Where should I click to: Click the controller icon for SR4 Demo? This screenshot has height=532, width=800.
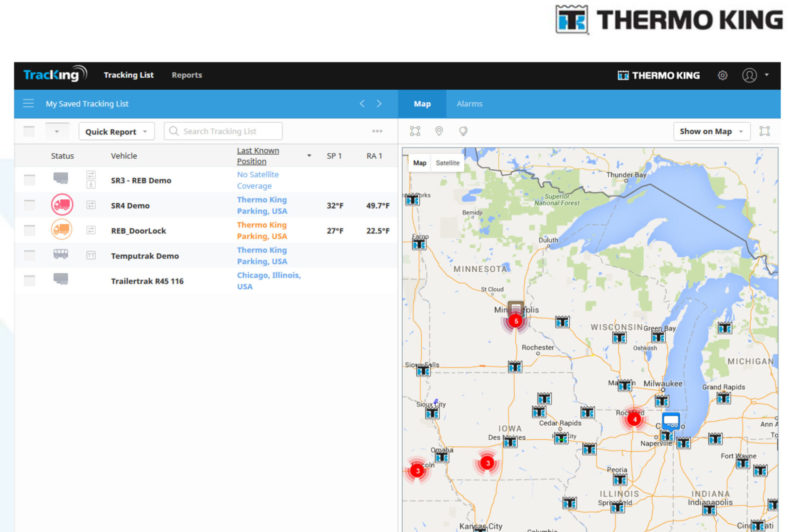tap(91, 205)
